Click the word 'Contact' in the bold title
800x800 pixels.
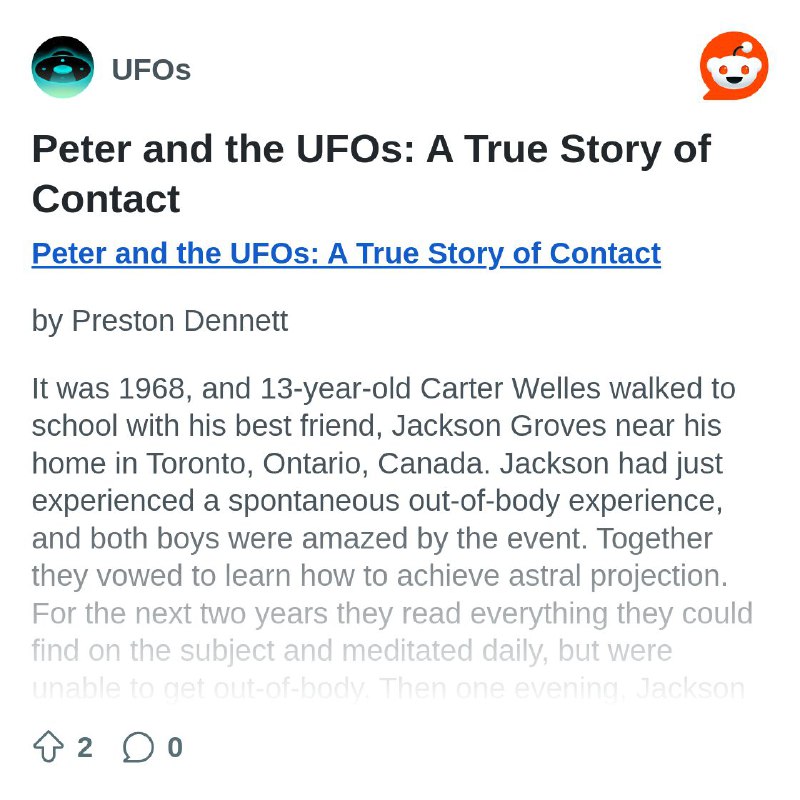point(106,199)
